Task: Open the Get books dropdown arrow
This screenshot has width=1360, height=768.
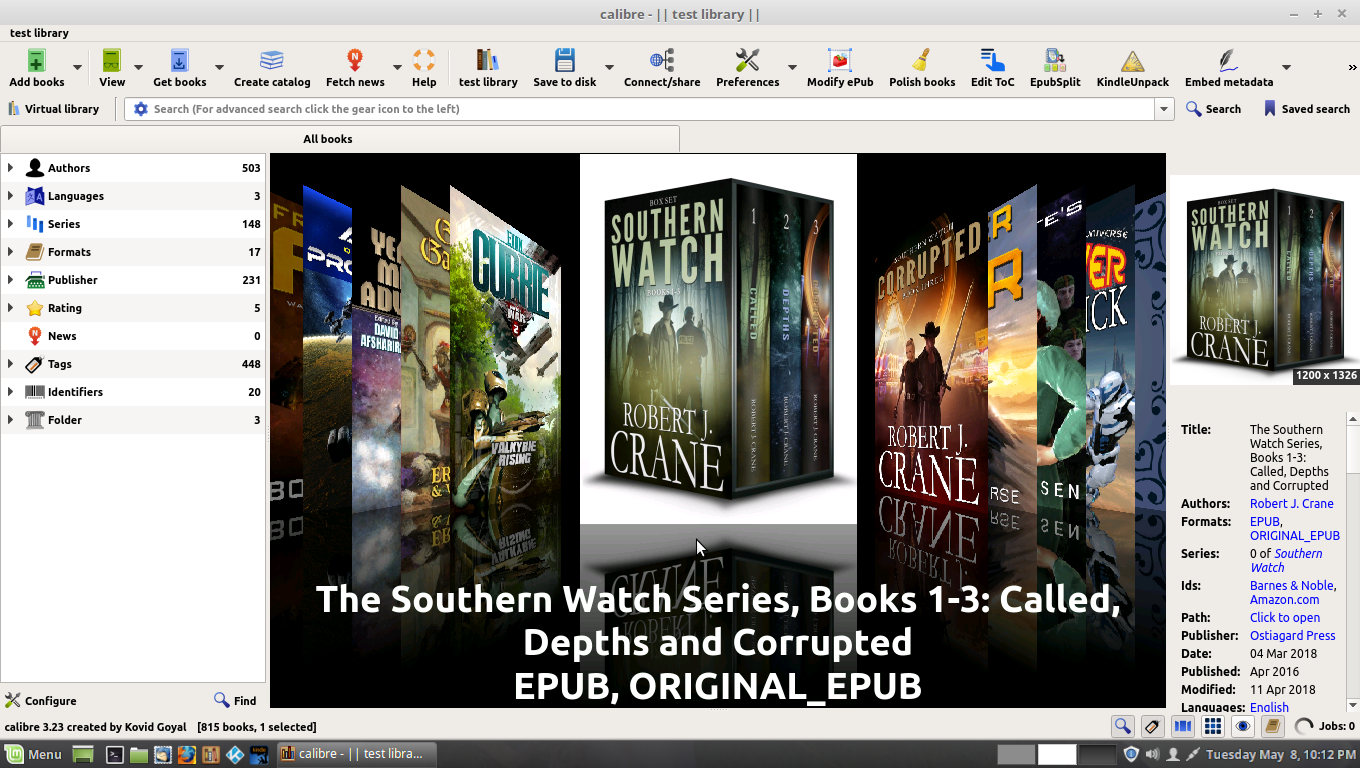Action: [219, 68]
